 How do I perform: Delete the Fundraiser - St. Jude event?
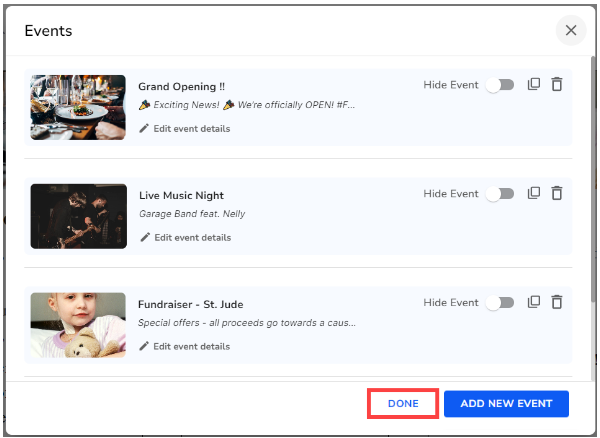click(x=557, y=302)
